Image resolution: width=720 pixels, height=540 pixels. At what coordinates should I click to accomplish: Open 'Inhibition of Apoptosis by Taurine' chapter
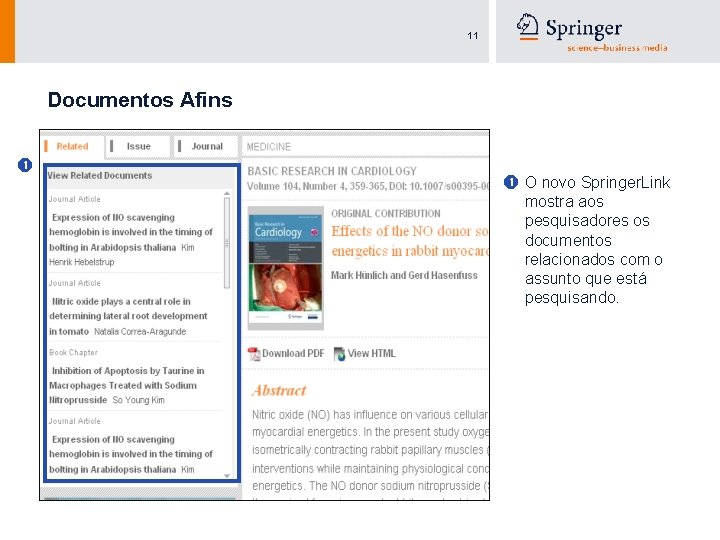pos(127,385)
